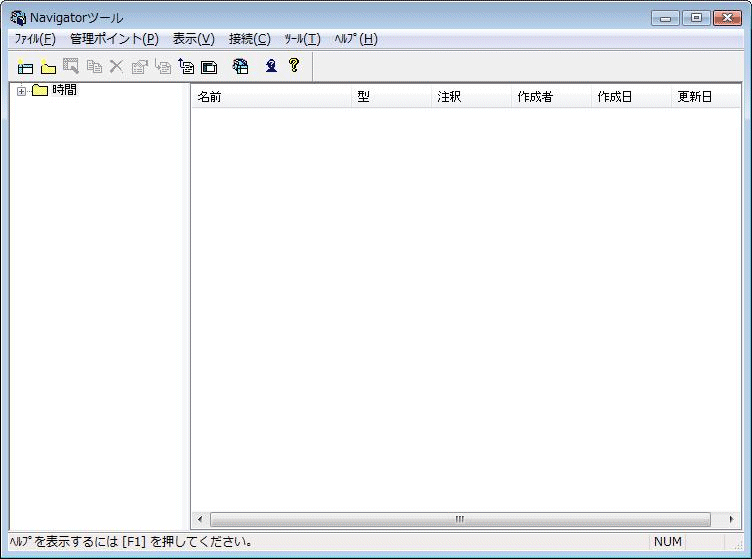The image size is (752, 559).
Task: Select the yellow 時間 folder icon
Action: [x=40, y=90]
